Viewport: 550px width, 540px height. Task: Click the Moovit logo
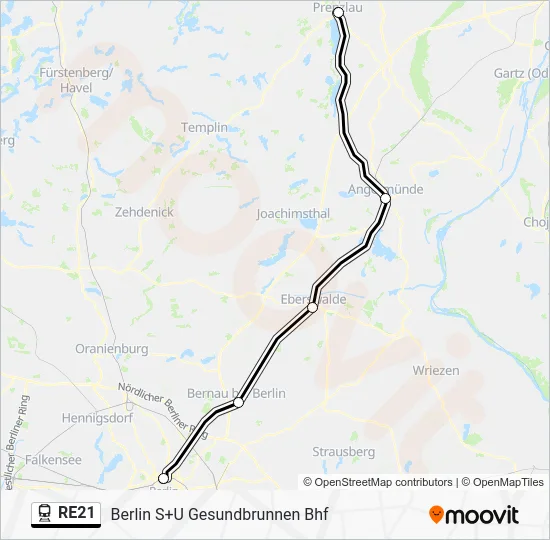(474, 515)
